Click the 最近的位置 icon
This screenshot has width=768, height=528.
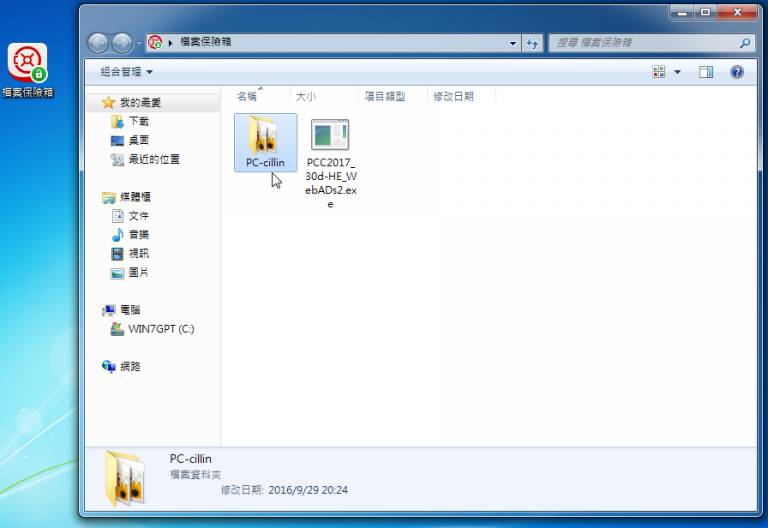[117, 159]
